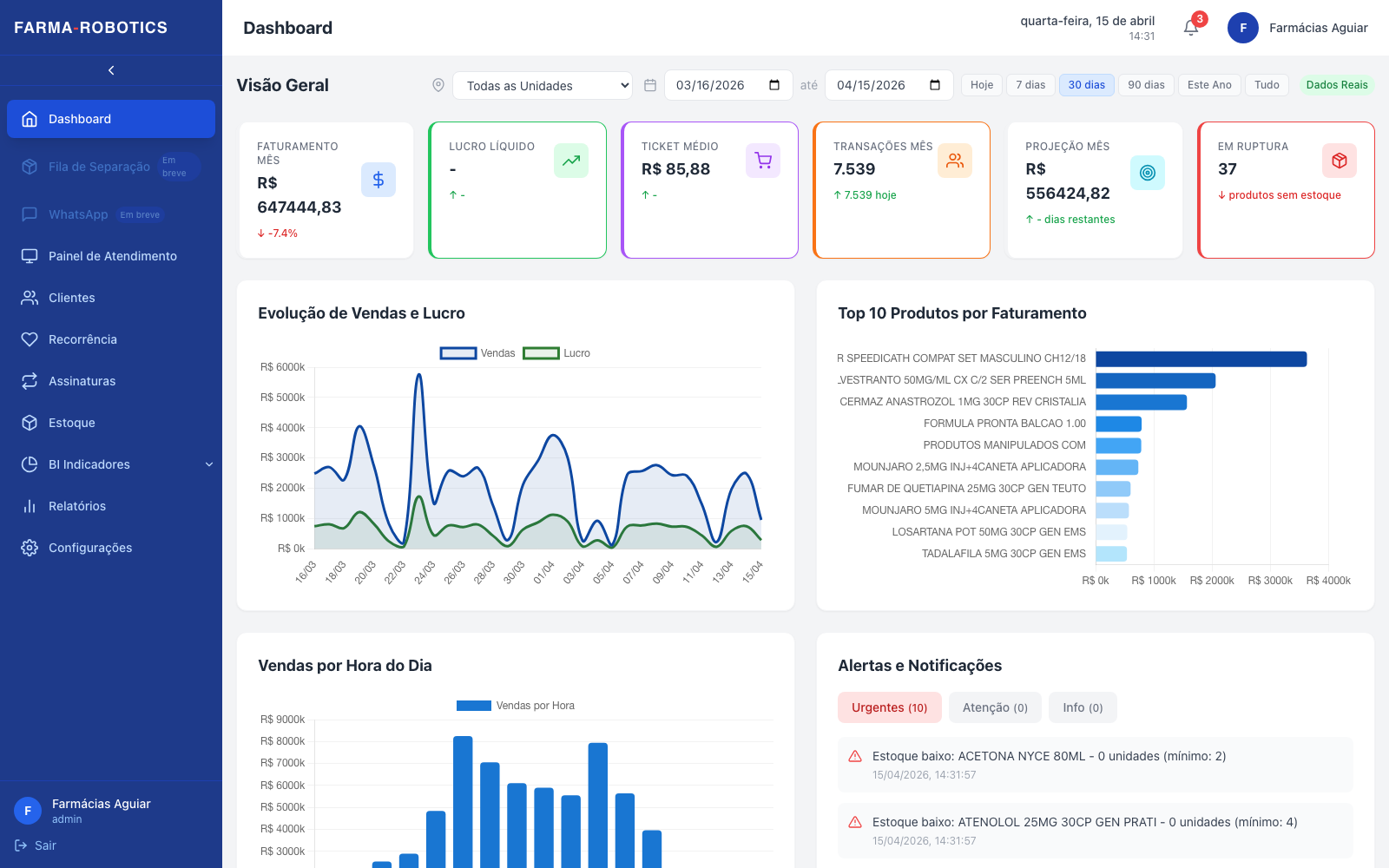Screen dimensions: 1389x868
Task: Select the 90 dias range button
Action: tap(1146, 85)
